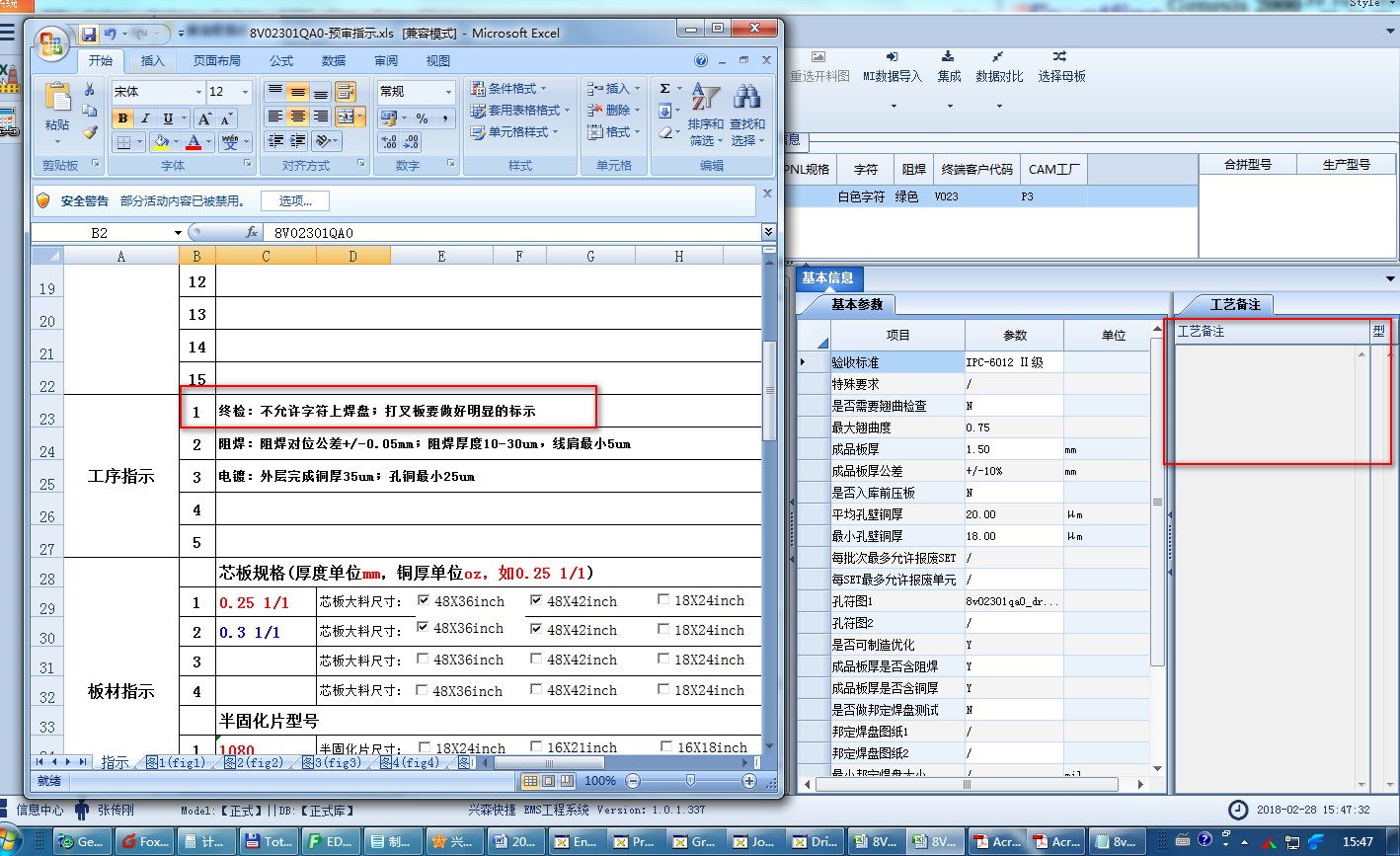Check 16X21inch prepreg size checkbox

[536, 747]
